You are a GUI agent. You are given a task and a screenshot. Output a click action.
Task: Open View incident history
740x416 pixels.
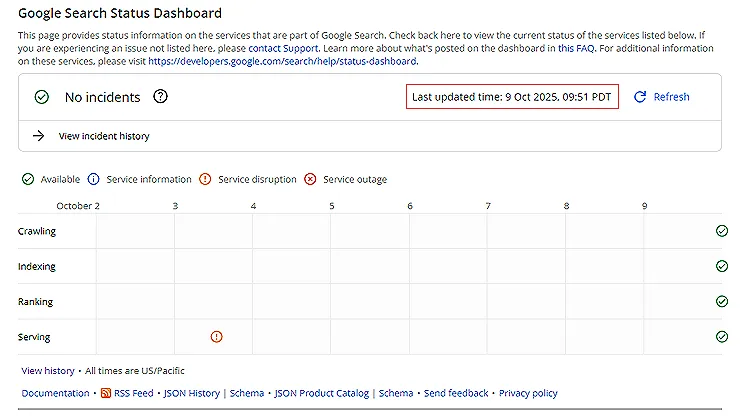click(104, 136)
